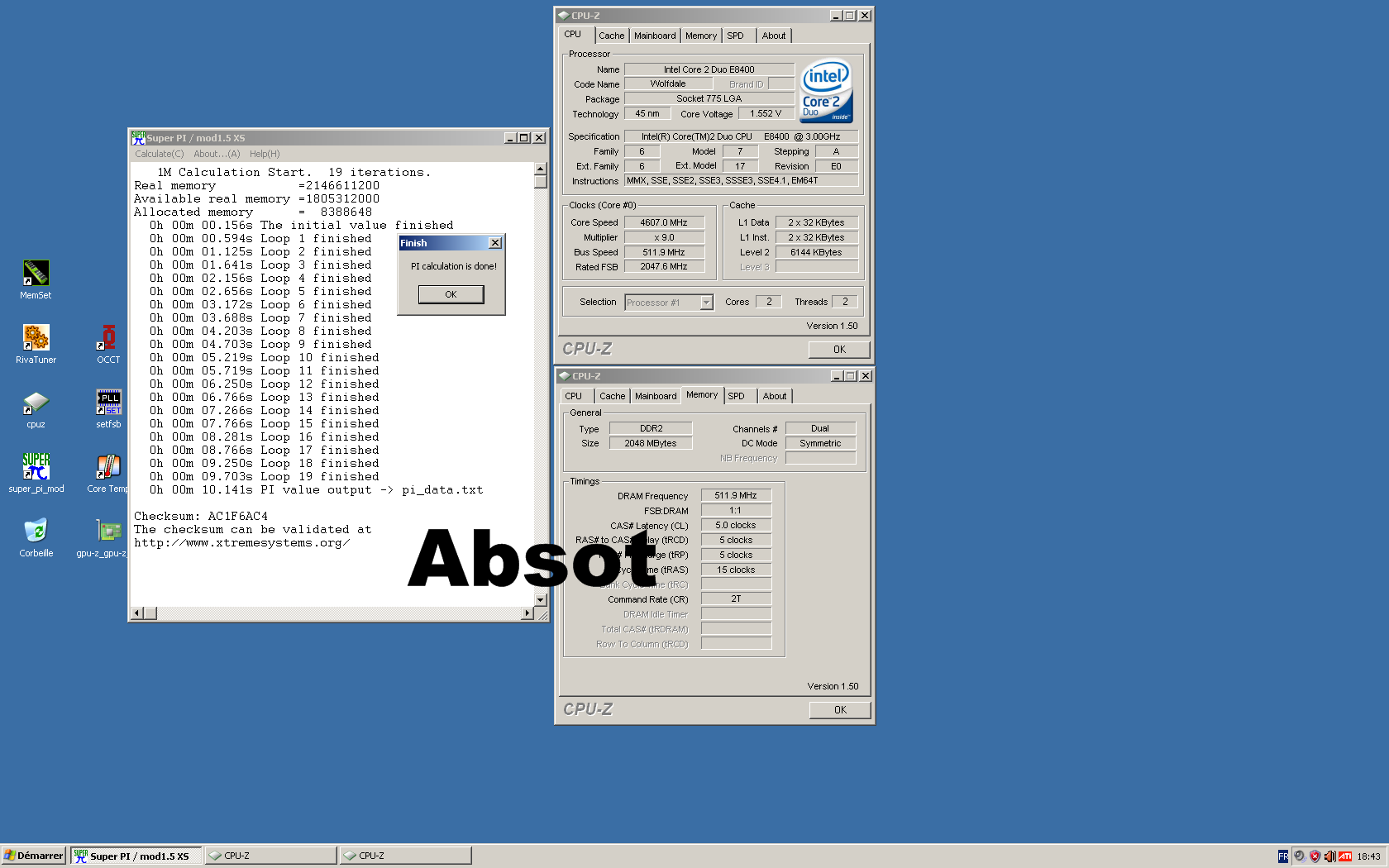
Task: Open the Calculate(C) menu in Super PI
Action: click(160, 154)
